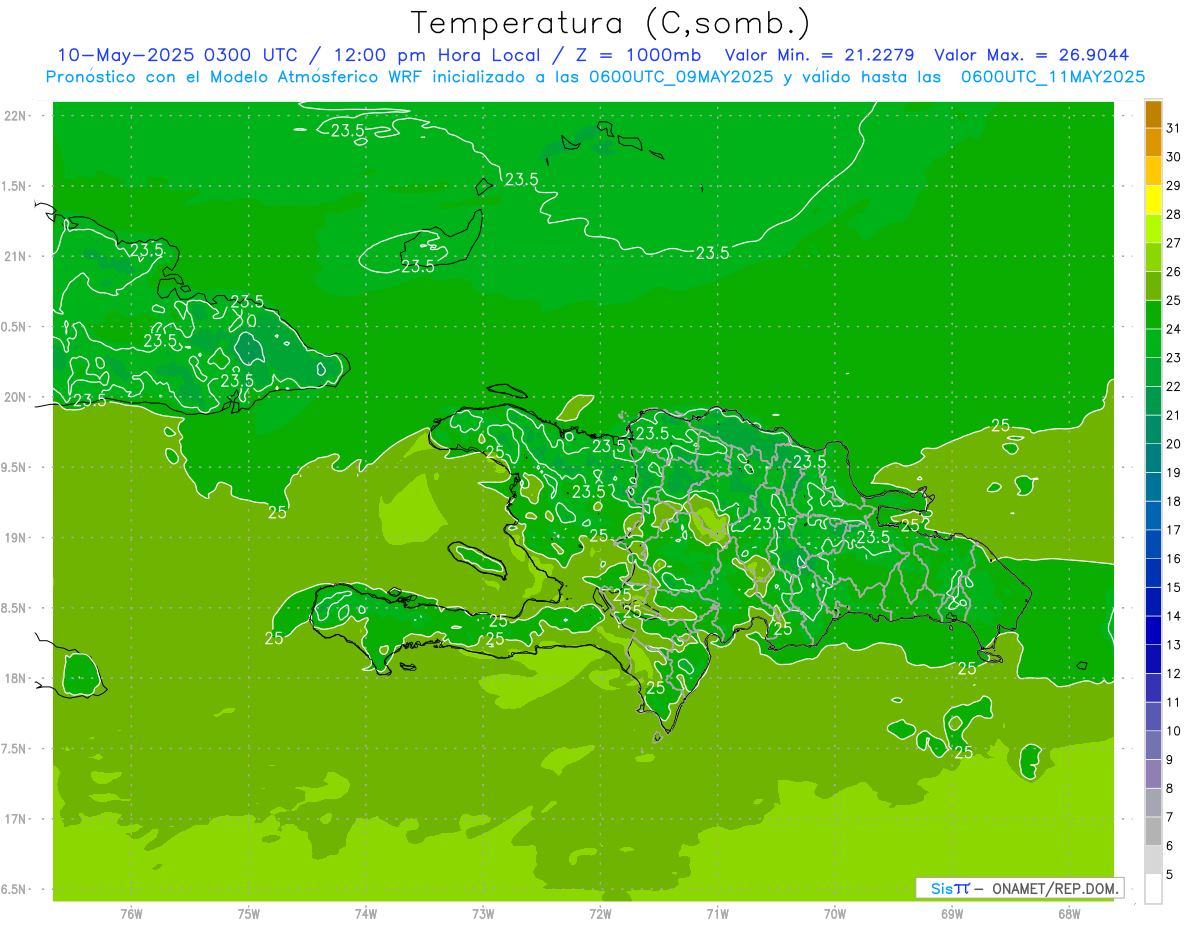The width and height of the screenshot is (1200, 927).
Task: Click the colour bar label '18'
Action: (x=1173, y=501)
